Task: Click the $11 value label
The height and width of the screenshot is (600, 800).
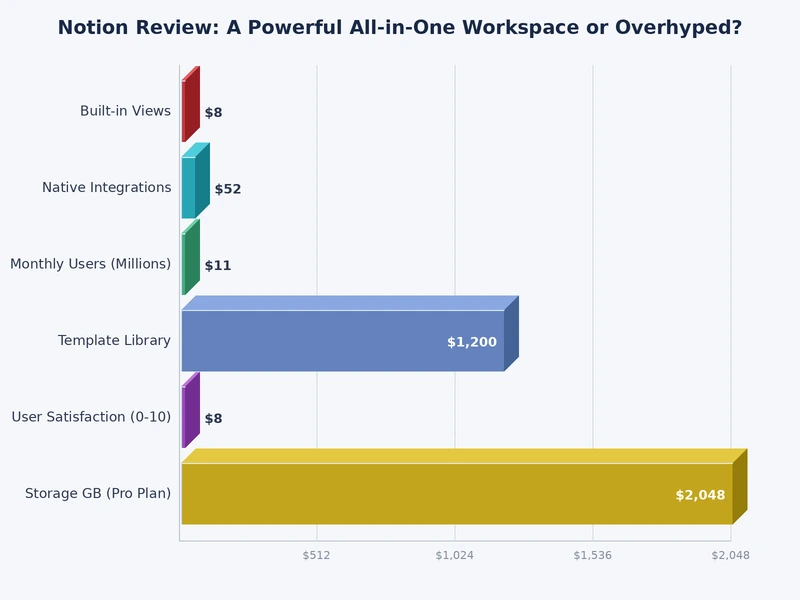Action: tap(218, 266)
